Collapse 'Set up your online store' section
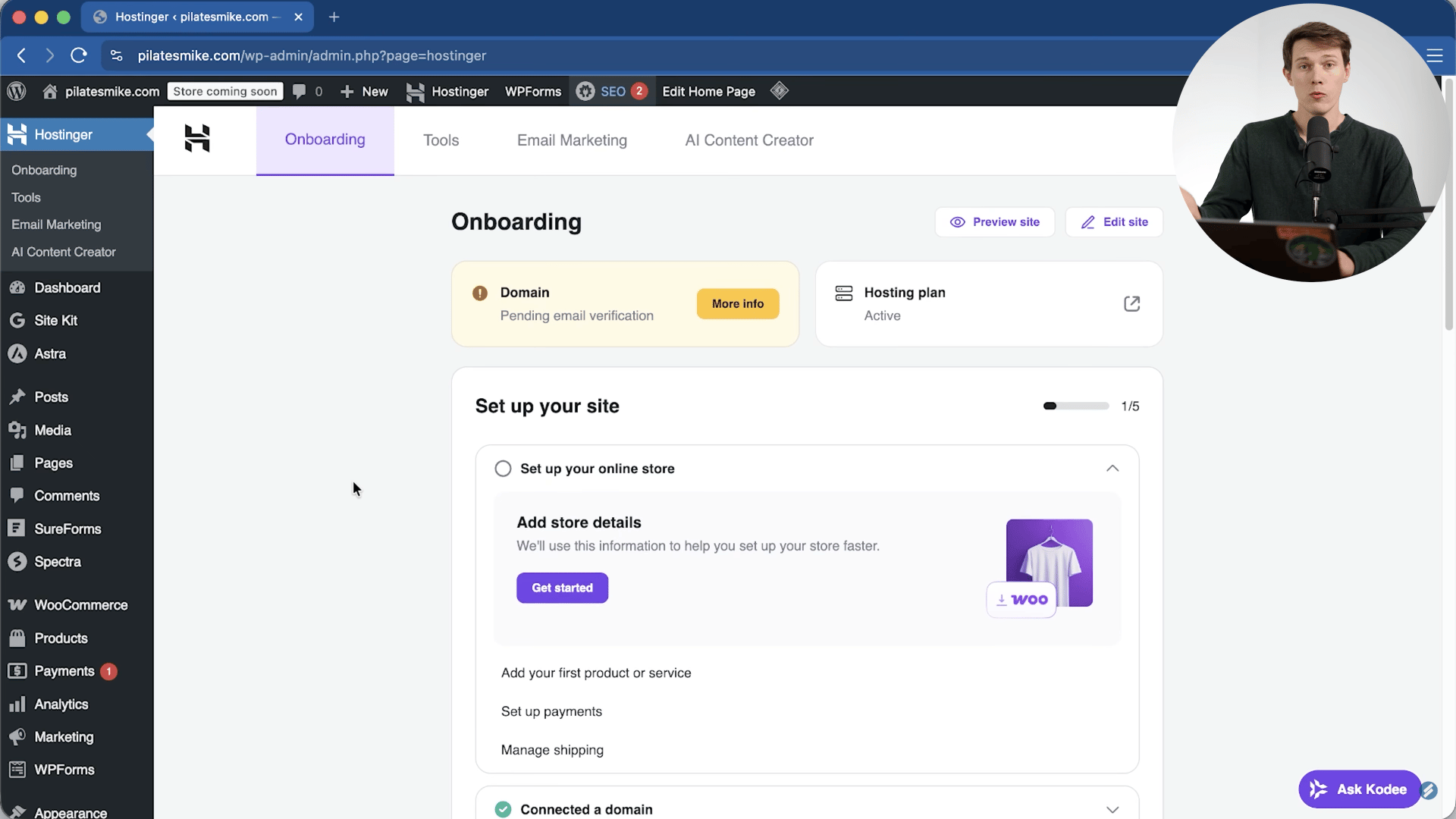 click(x=1112, y=469)
